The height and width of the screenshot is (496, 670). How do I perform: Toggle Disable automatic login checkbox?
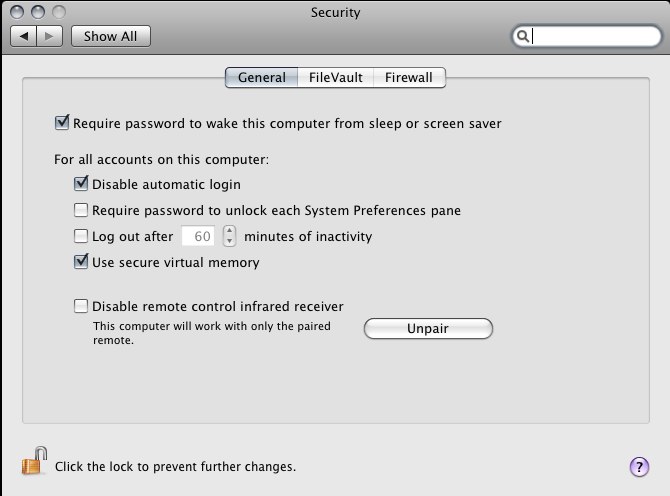[81, 184]
